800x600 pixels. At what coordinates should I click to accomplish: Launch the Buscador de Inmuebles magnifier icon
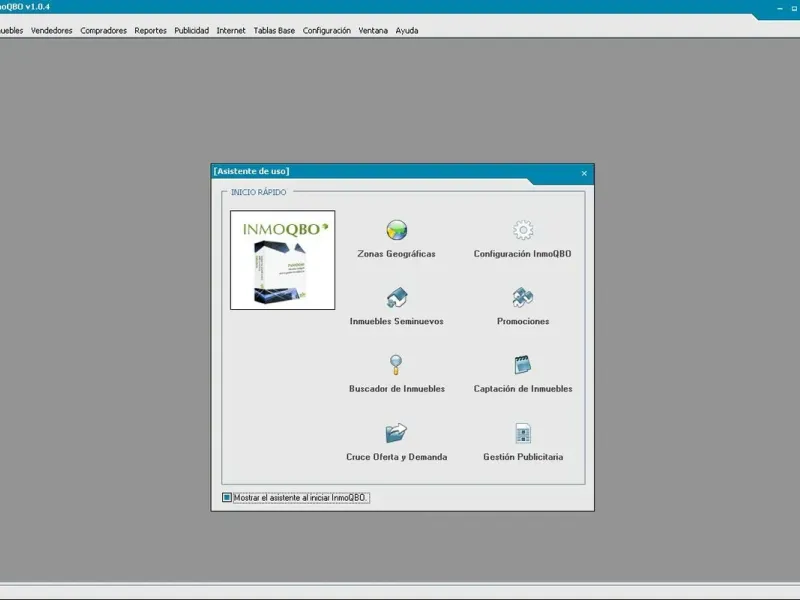[396, 365]
